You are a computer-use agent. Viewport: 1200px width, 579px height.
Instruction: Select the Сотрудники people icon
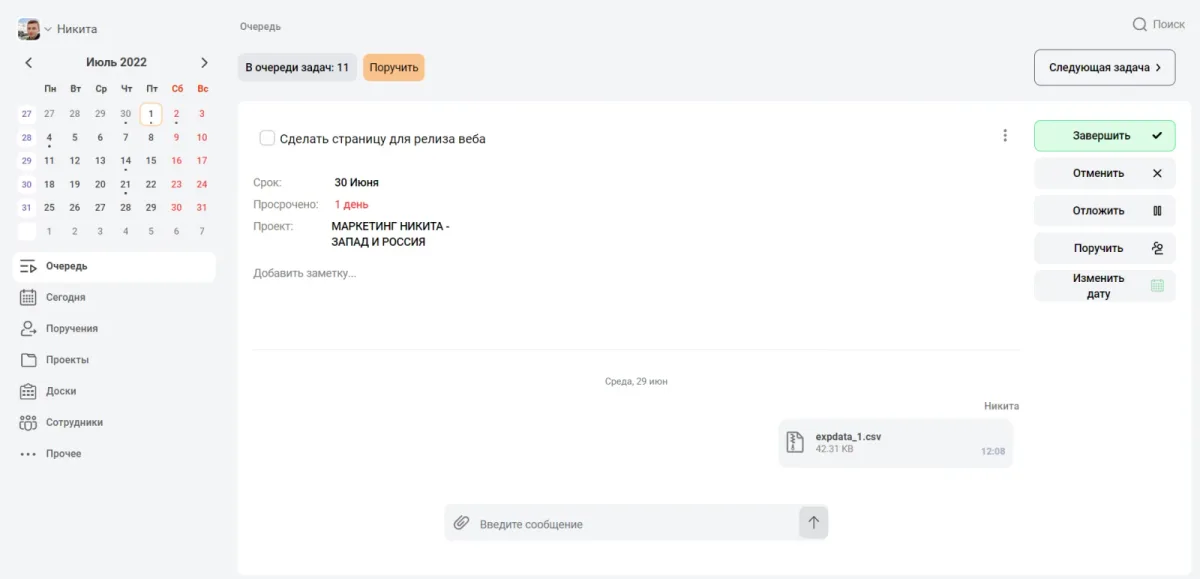click(24, 421)
